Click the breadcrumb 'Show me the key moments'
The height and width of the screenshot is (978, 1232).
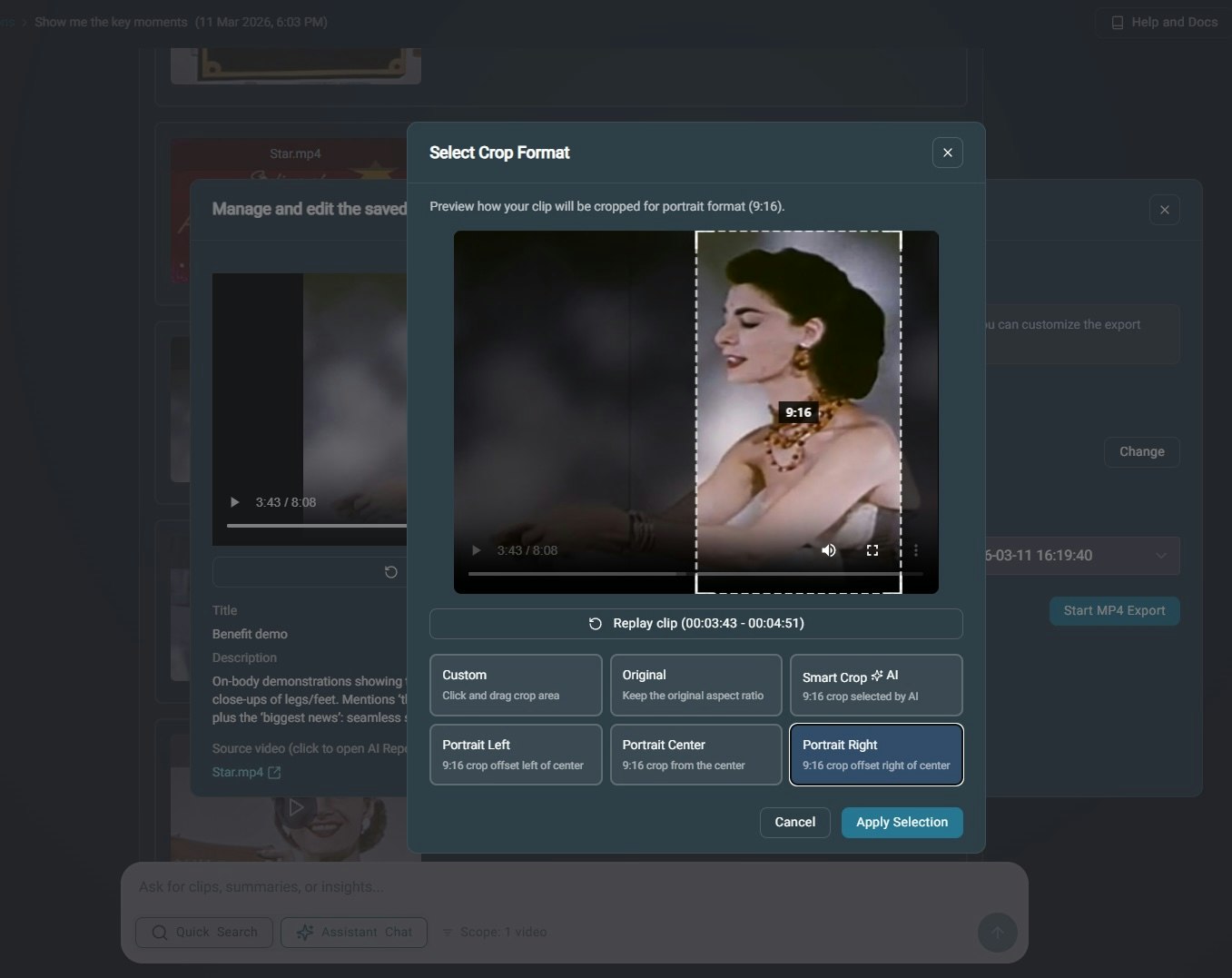click(x=111, y=22)
